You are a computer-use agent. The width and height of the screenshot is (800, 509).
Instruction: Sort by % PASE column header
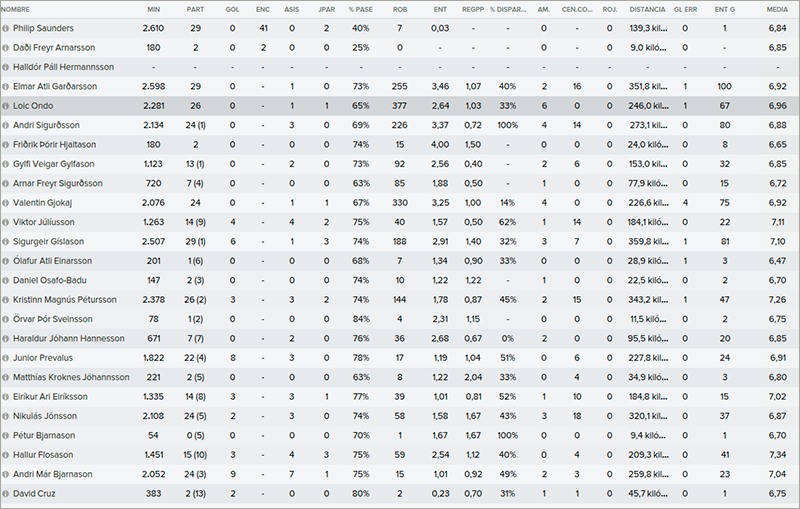click(x=361, y=9)
